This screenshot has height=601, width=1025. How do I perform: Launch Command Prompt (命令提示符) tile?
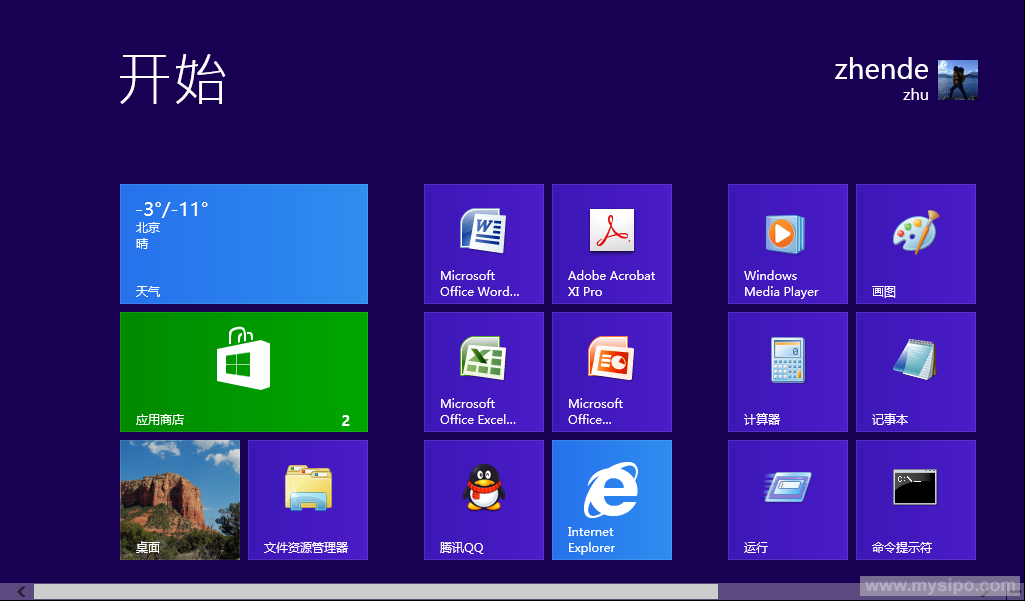(916, 500)
